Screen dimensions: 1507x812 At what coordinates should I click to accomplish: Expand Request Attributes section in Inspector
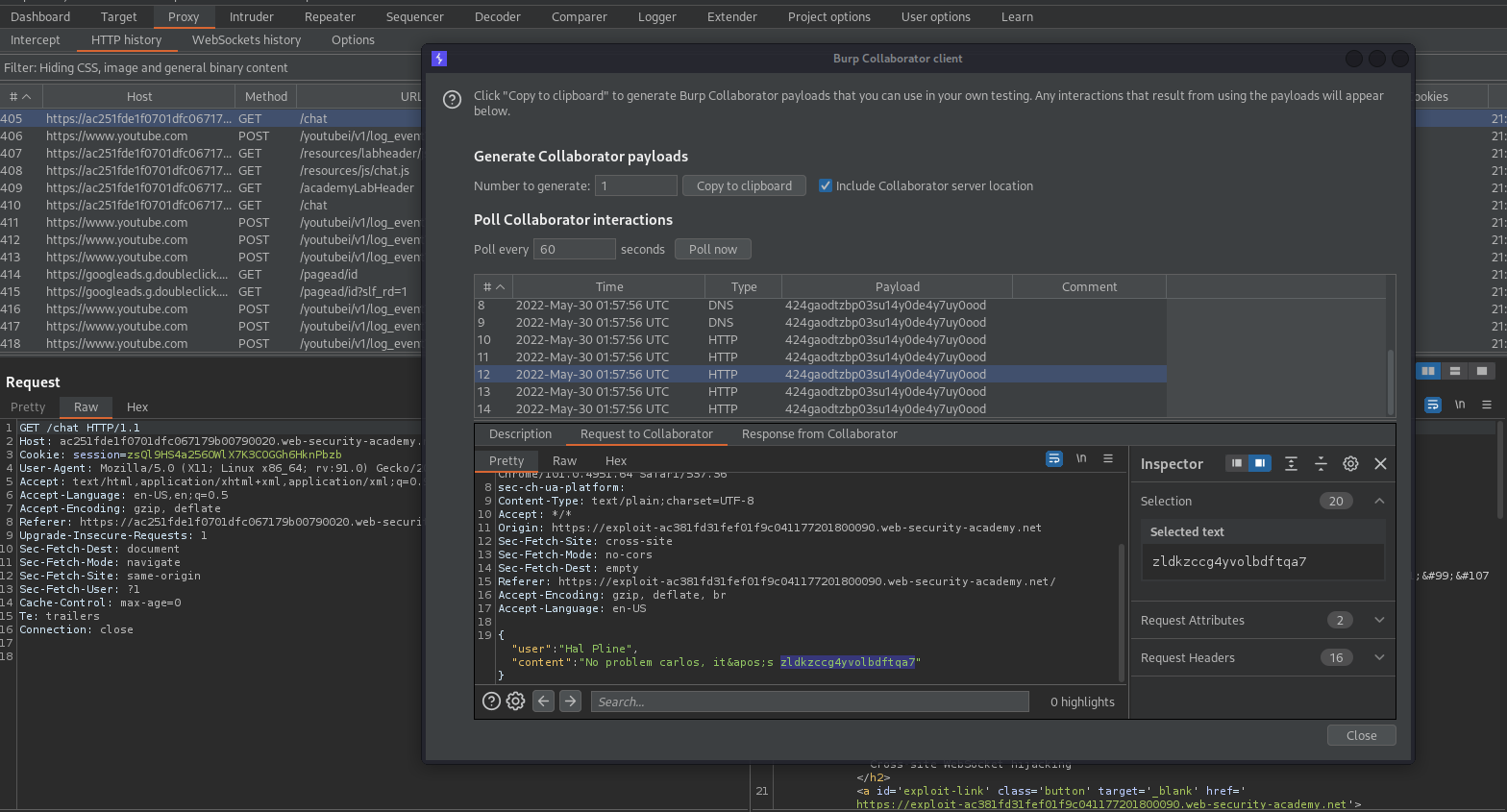point(1379,620)
